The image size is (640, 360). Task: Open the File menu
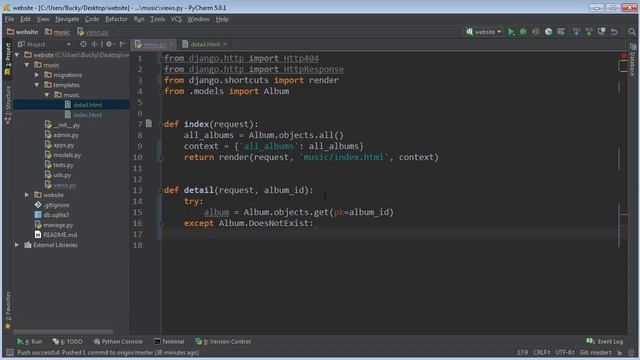[x=9, y=19]
